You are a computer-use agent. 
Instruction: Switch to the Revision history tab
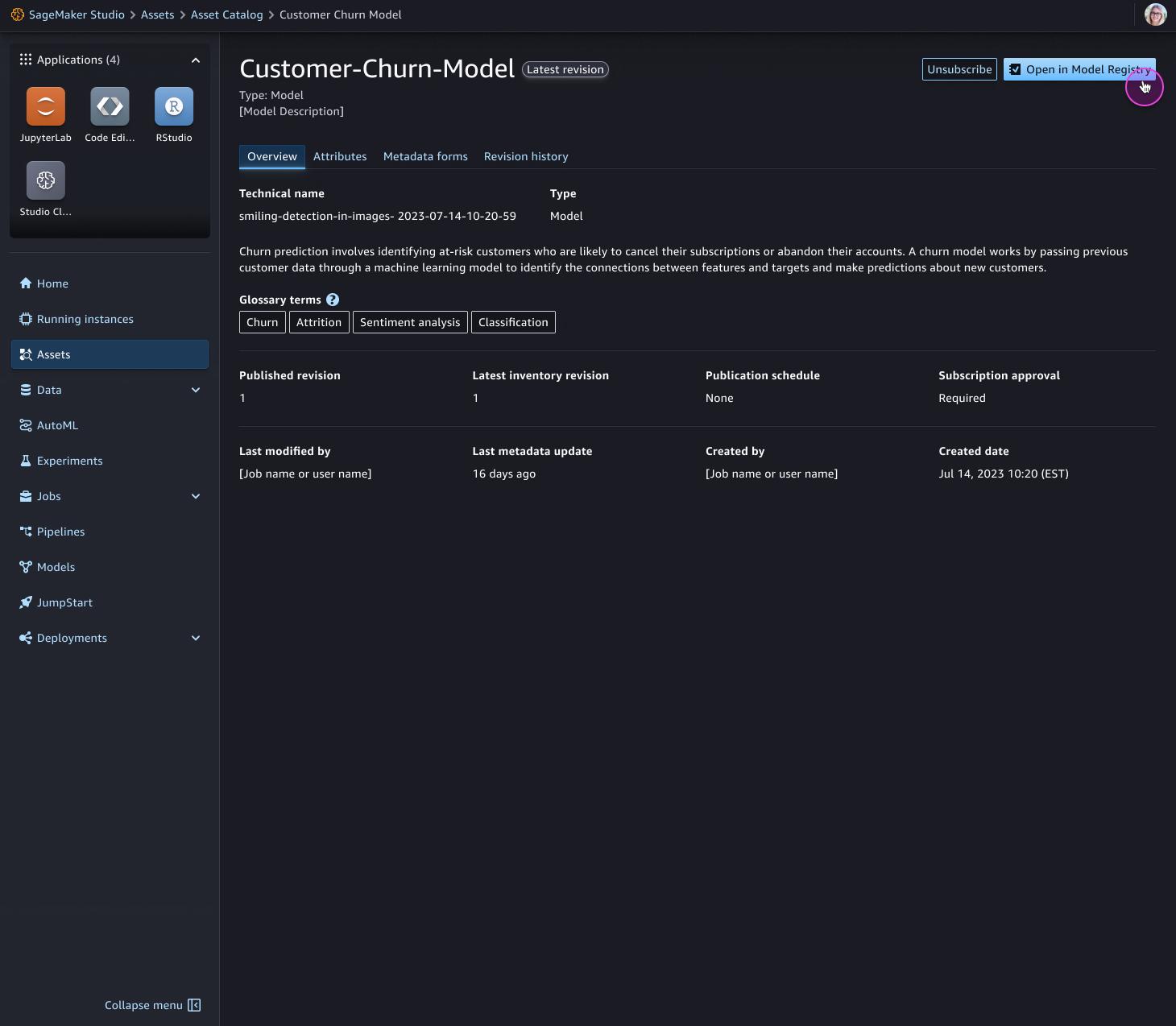pos(526,156)
